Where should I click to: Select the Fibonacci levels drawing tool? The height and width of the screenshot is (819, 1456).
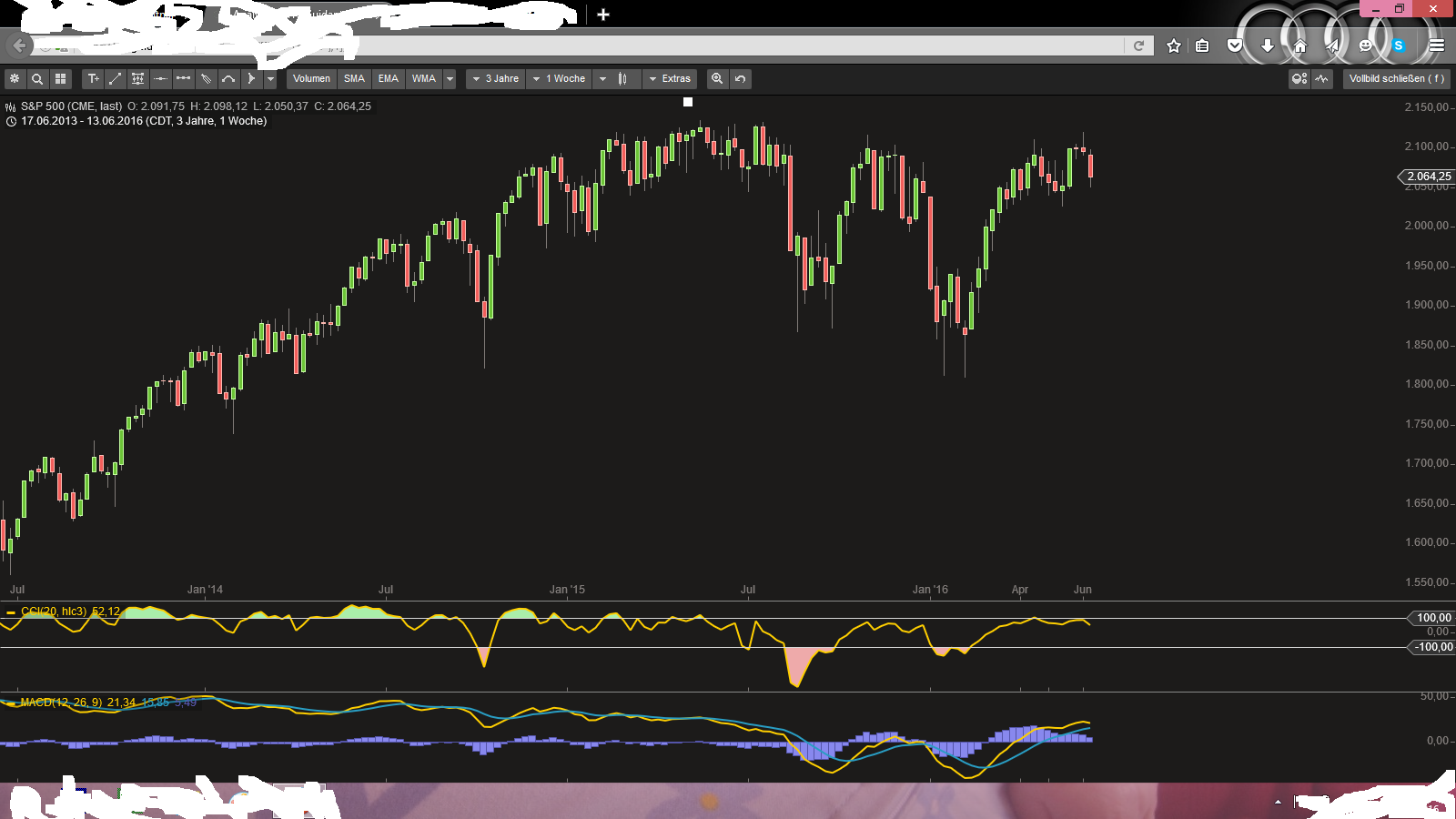click(x=137, y=79)
